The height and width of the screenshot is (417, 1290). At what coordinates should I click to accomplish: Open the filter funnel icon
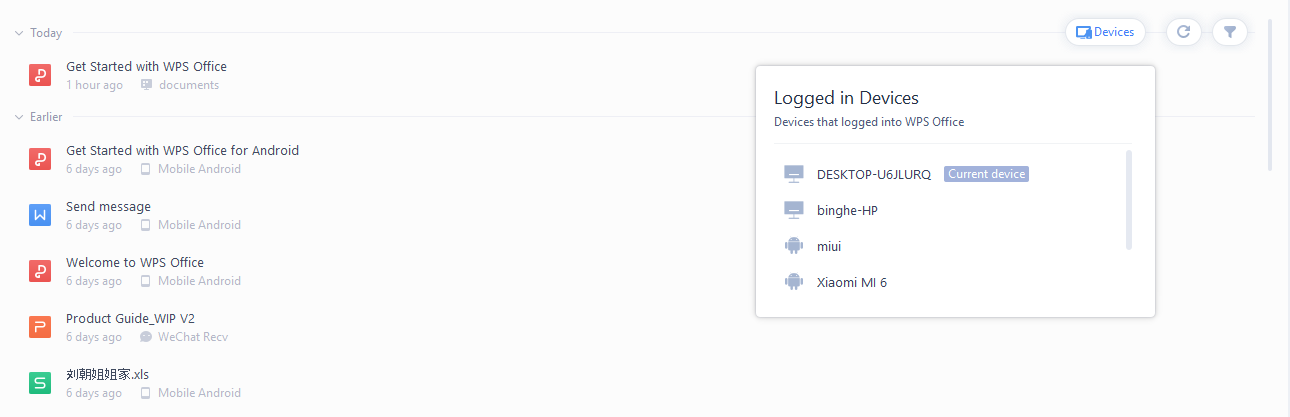coord(1230,32)
